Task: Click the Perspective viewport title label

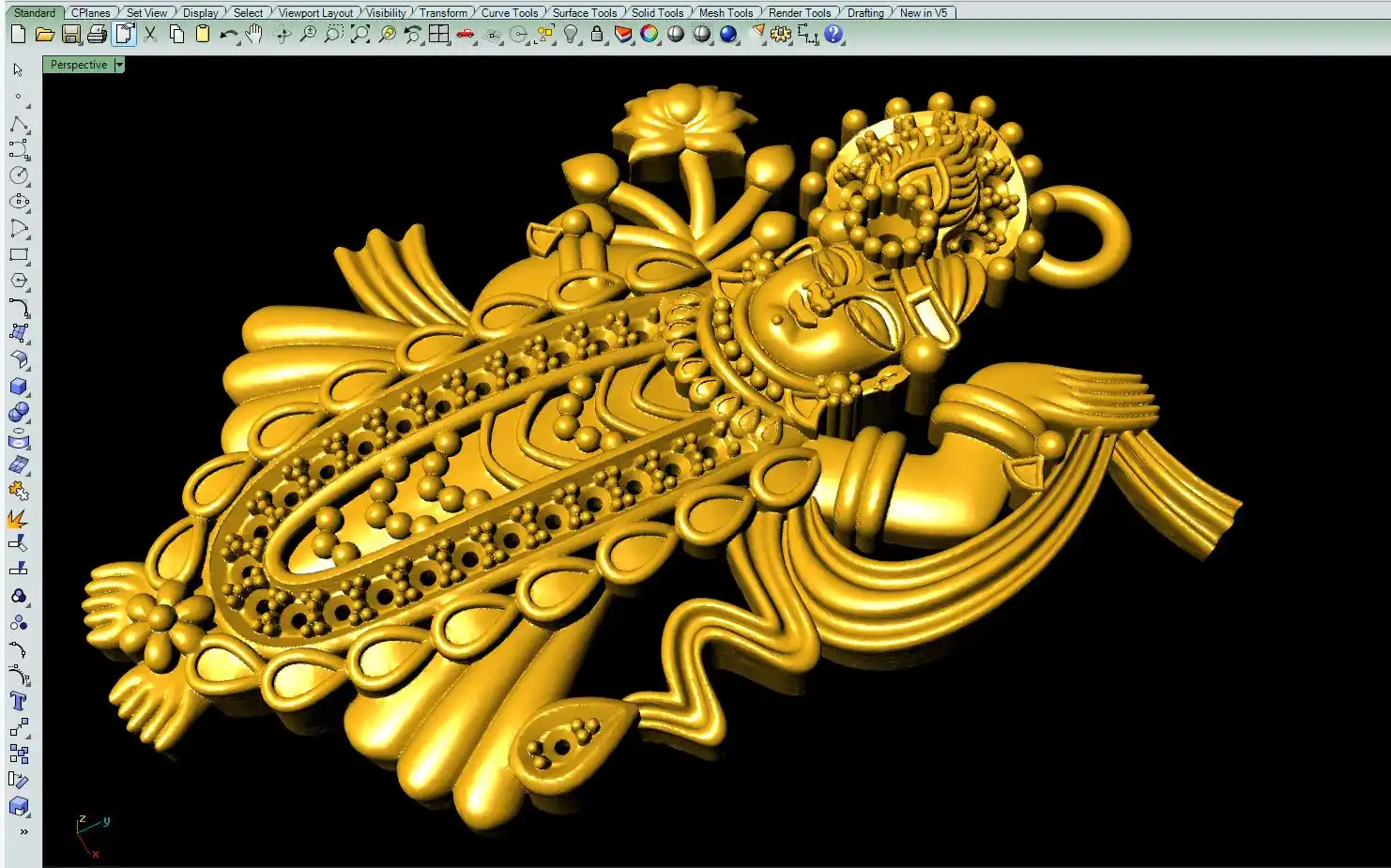Action: 79,65
